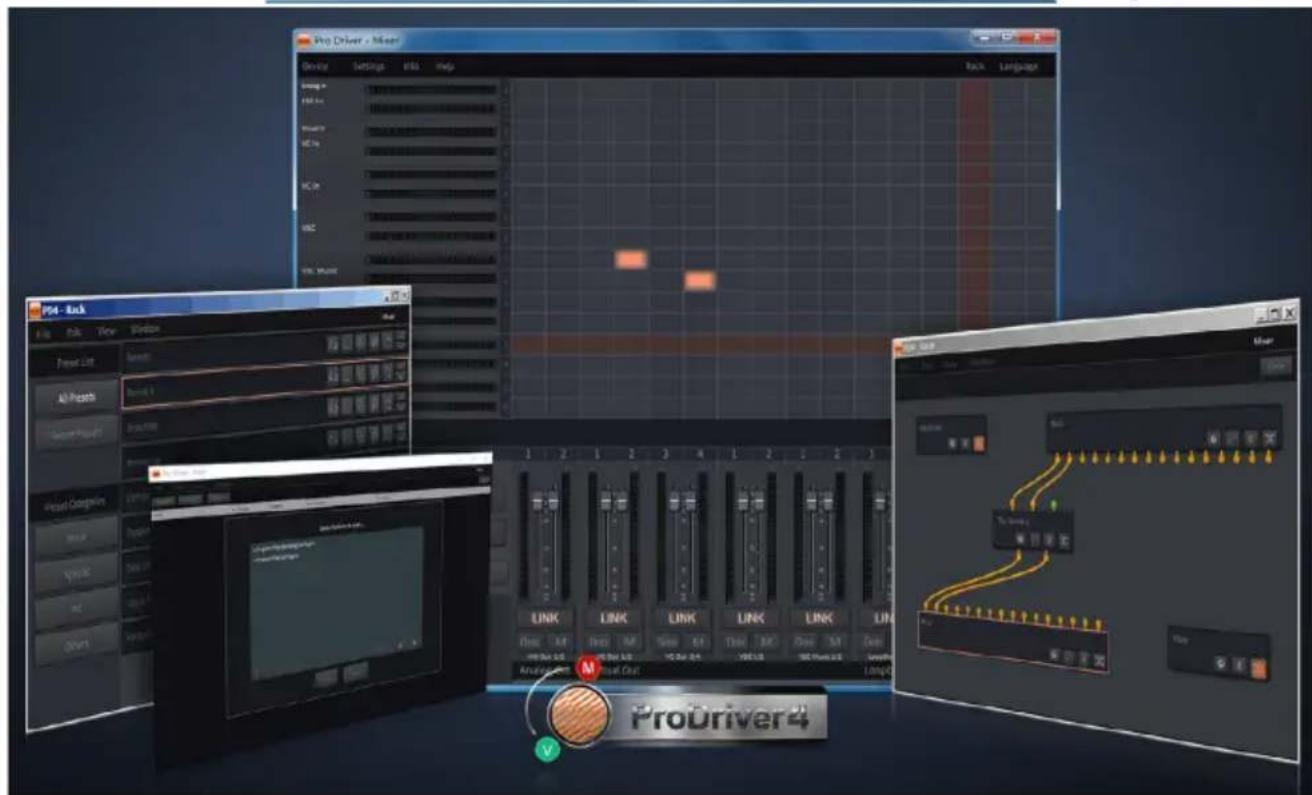Select All Presets in PD4 Rack
Image resolution: width=1312 pixels, height=795 pixels.
tap(75, 400)
